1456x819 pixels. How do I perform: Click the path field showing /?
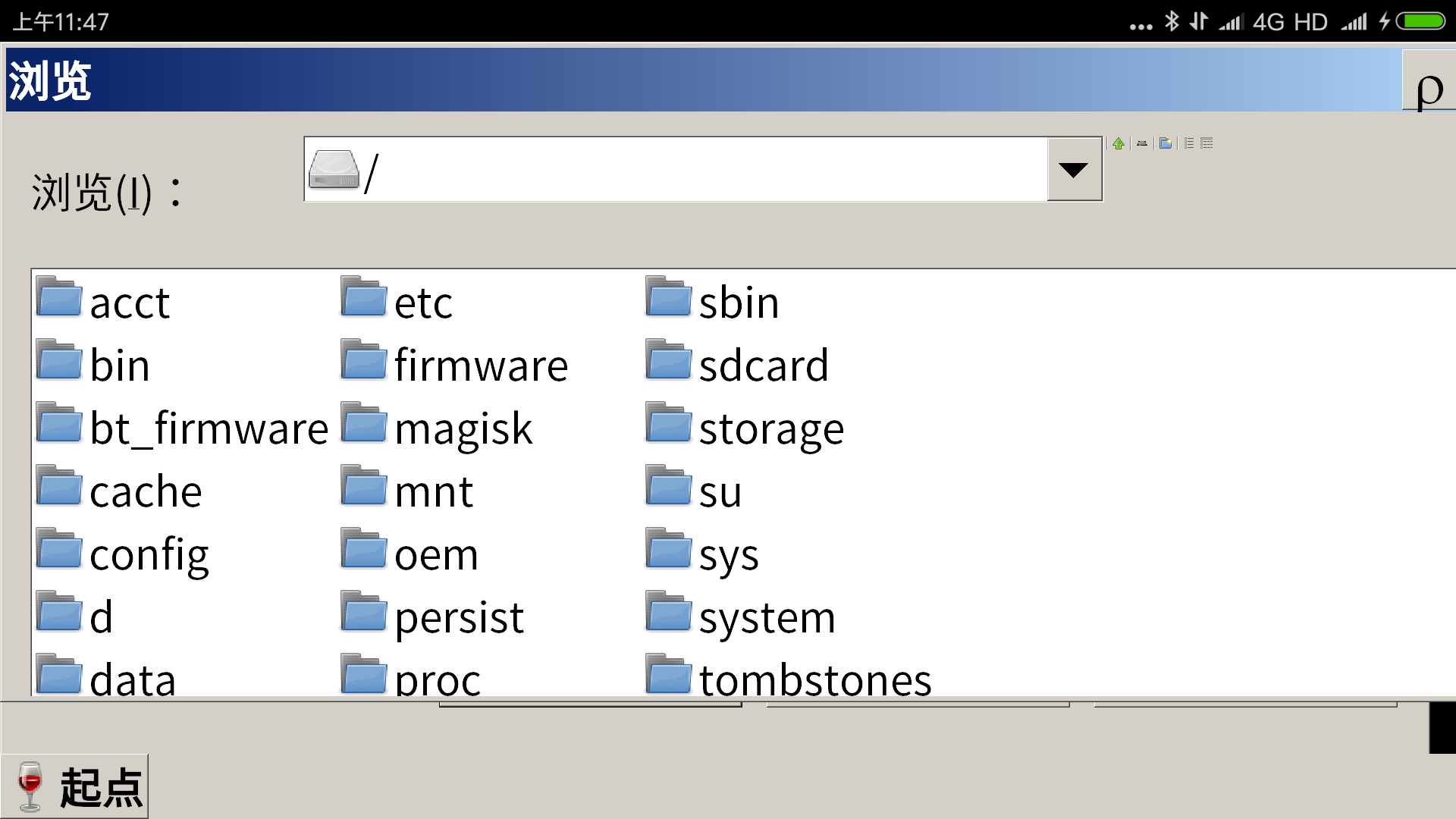[676, 170]
